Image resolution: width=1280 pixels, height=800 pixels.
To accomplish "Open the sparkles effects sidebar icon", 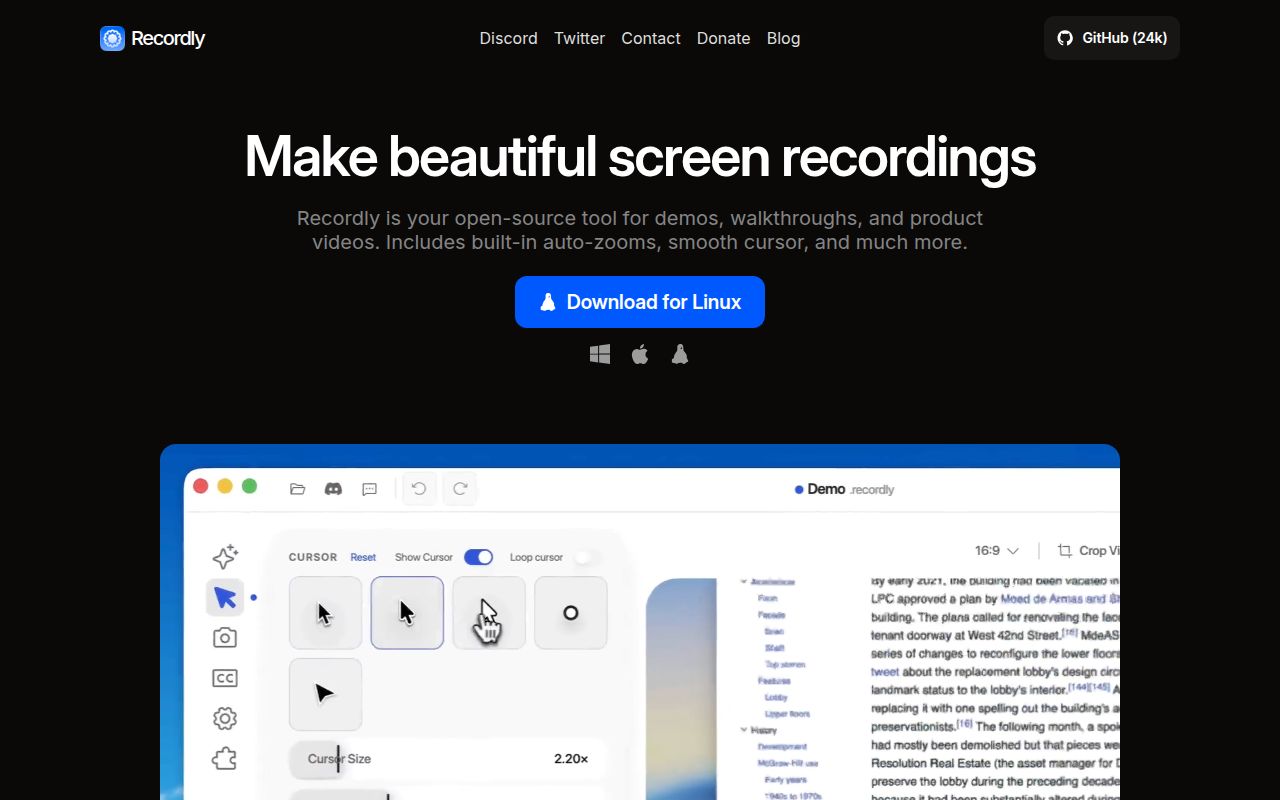I will pyautogui.click(x=225, y=557).
